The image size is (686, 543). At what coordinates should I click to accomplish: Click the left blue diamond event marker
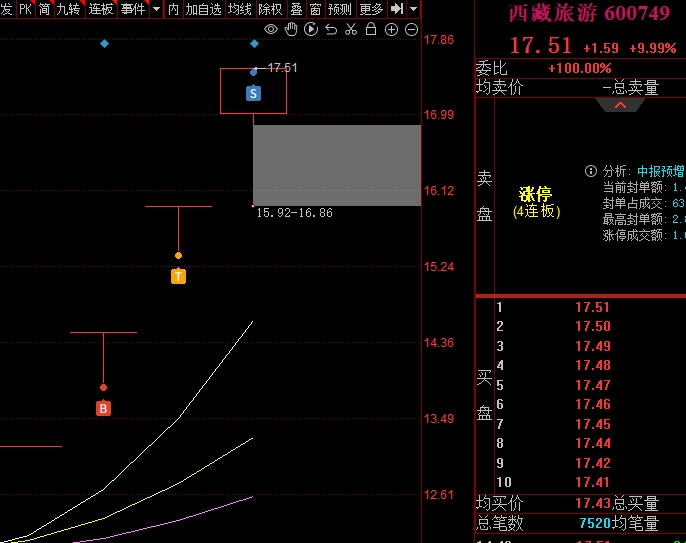105,44
